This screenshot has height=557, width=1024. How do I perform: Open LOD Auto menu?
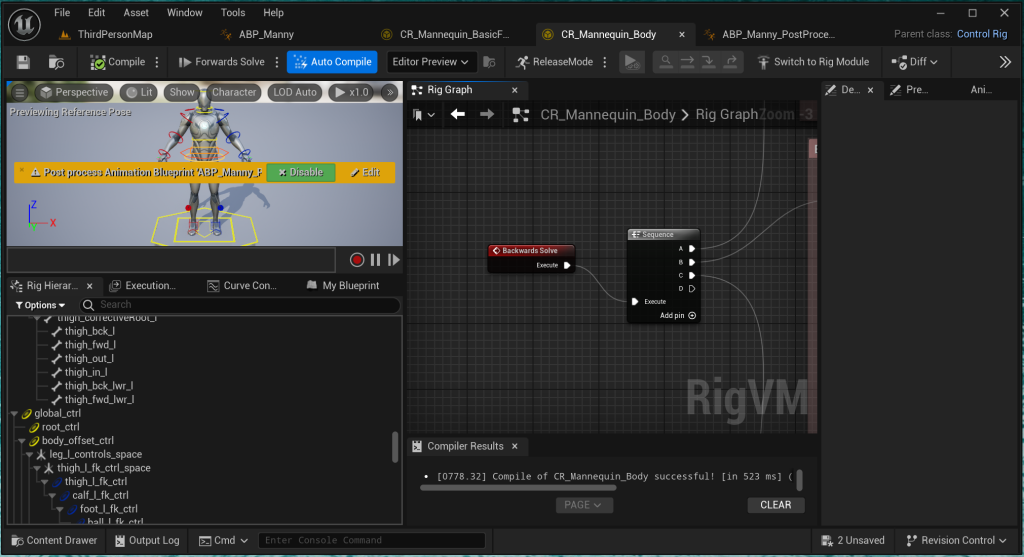[295, 92]
